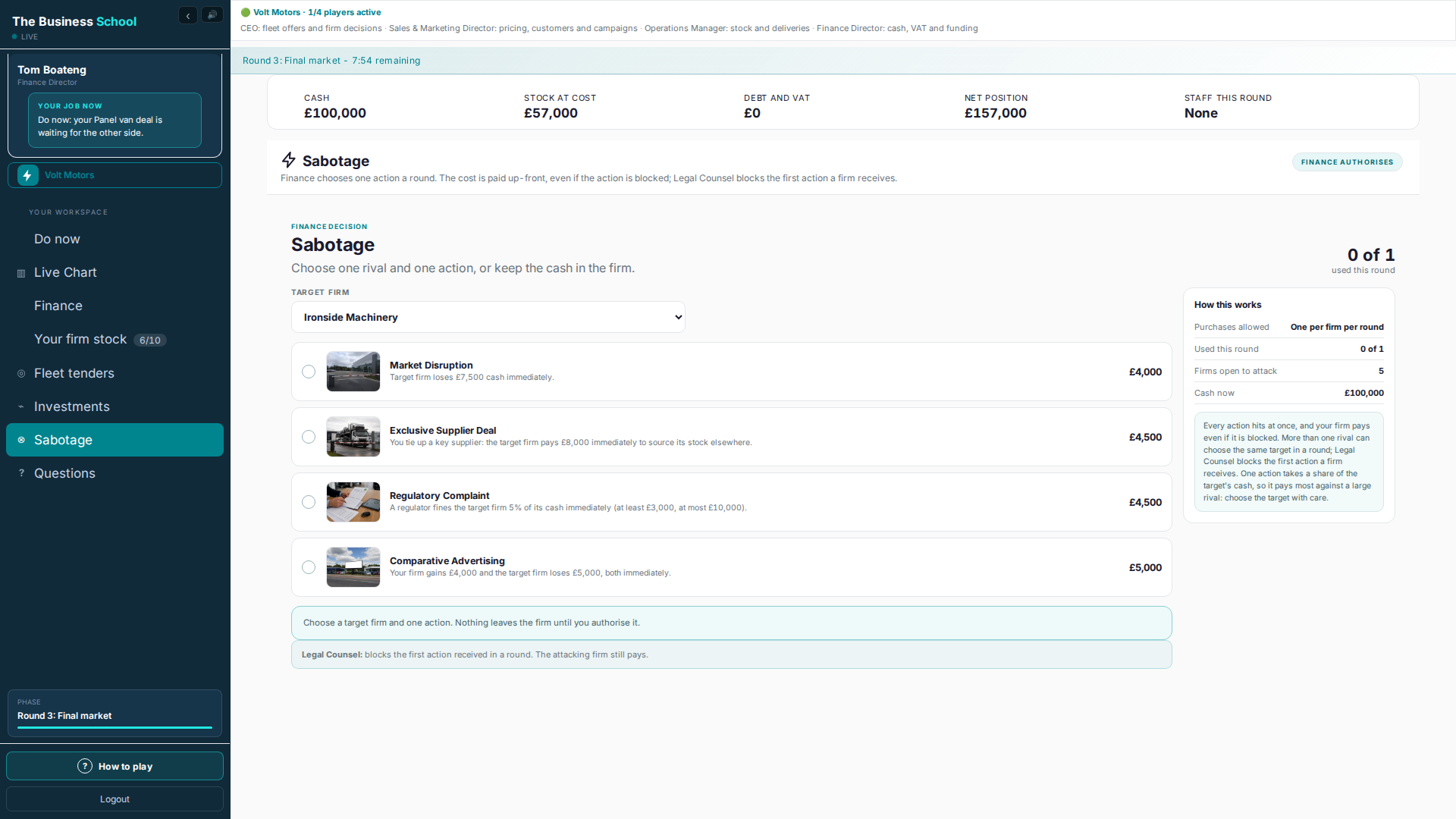Click the Investments sidebar icon
Screen dimensions: 1456x819
[21, 406]
